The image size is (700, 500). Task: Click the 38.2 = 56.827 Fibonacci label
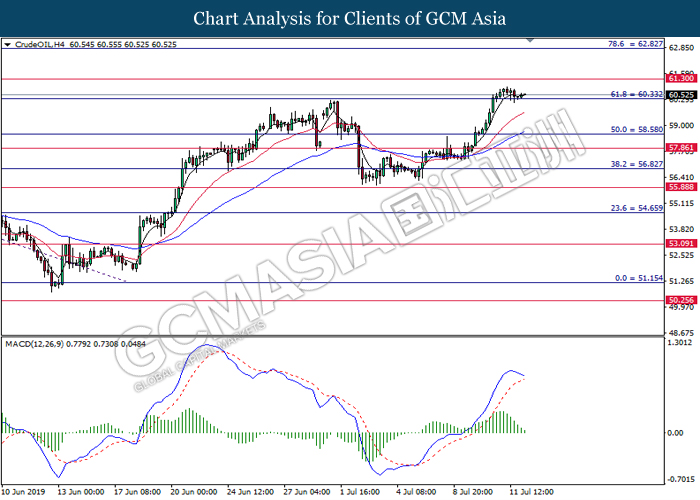[x=637, y=164]
